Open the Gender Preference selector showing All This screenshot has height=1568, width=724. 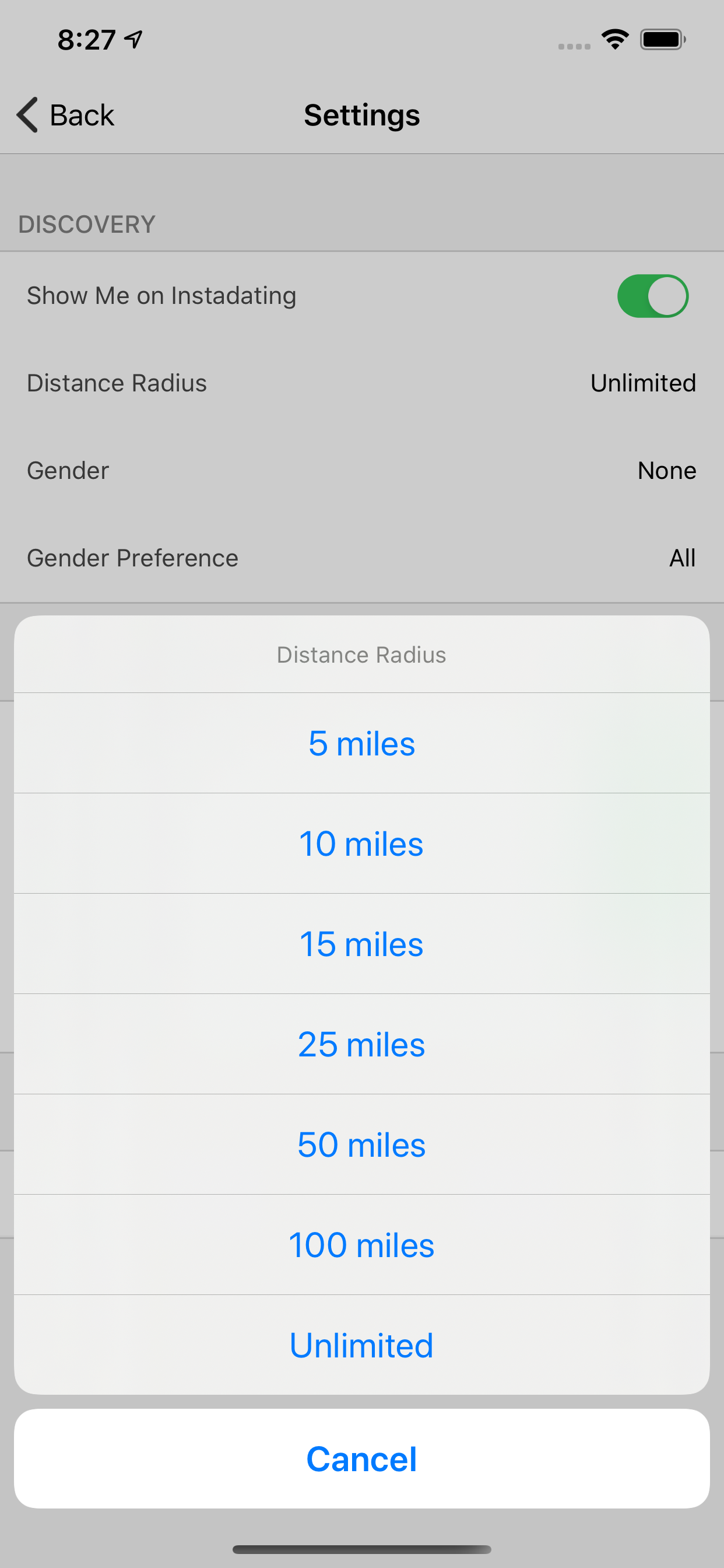pos(362,558)
